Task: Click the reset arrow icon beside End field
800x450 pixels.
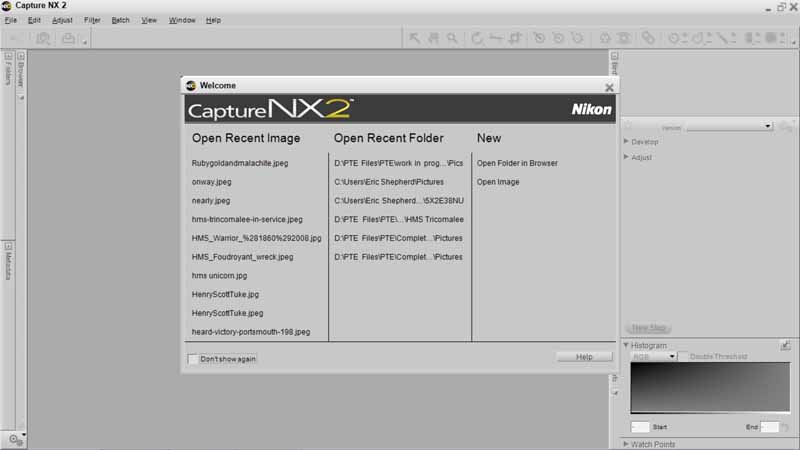Action: coord(785,427)
